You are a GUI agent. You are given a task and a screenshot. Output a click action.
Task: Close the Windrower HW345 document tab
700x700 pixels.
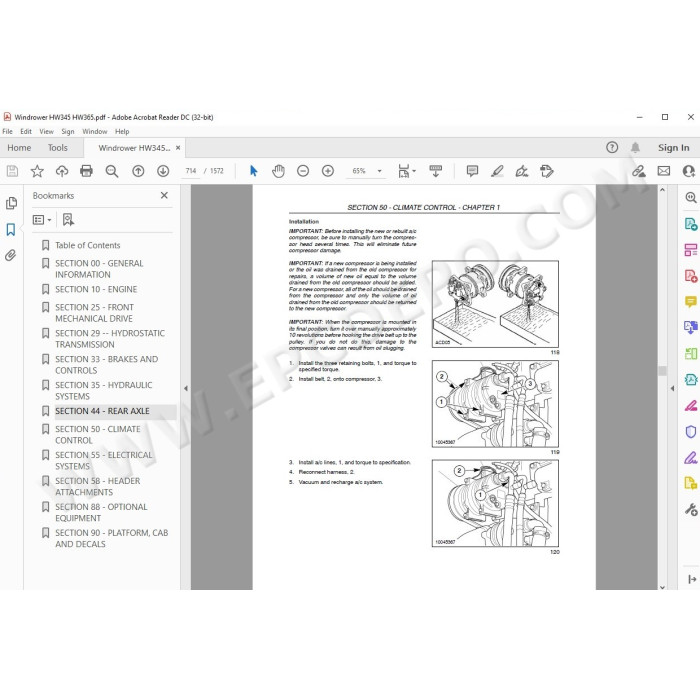tap(178, 148)
